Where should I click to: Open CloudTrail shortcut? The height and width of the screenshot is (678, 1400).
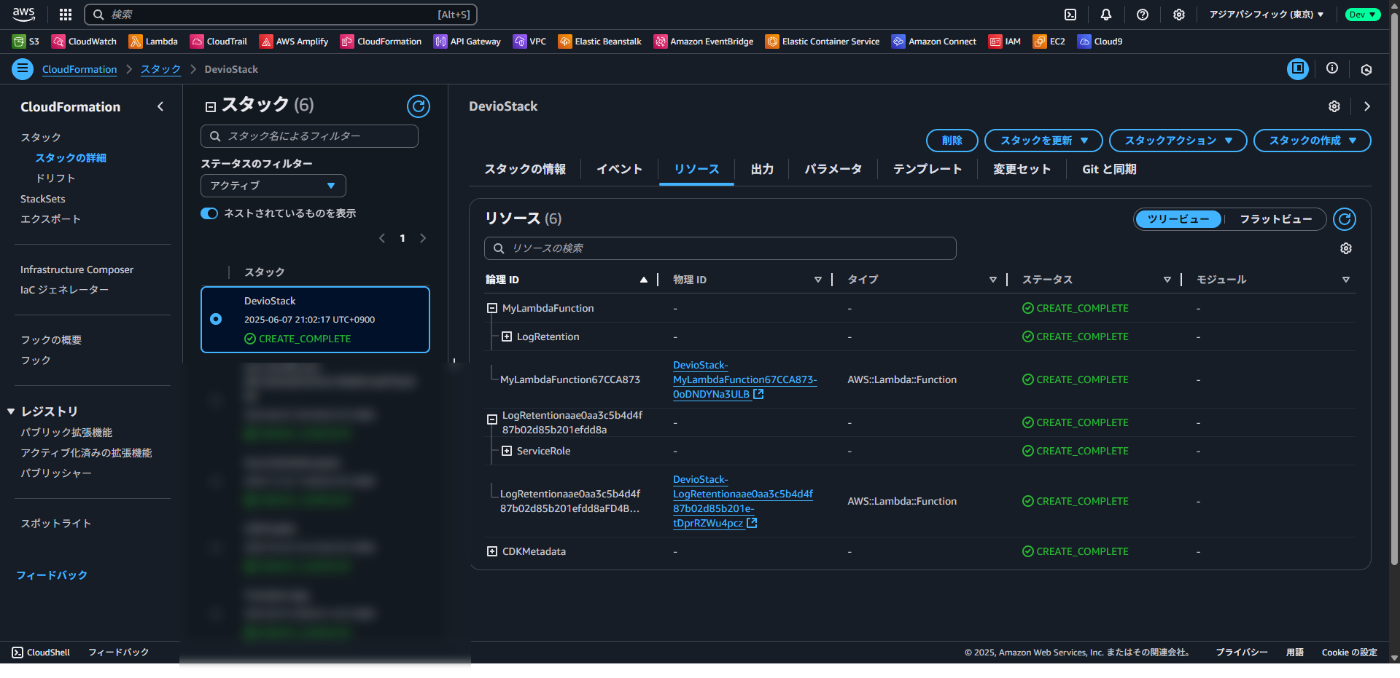pos(219,41)
